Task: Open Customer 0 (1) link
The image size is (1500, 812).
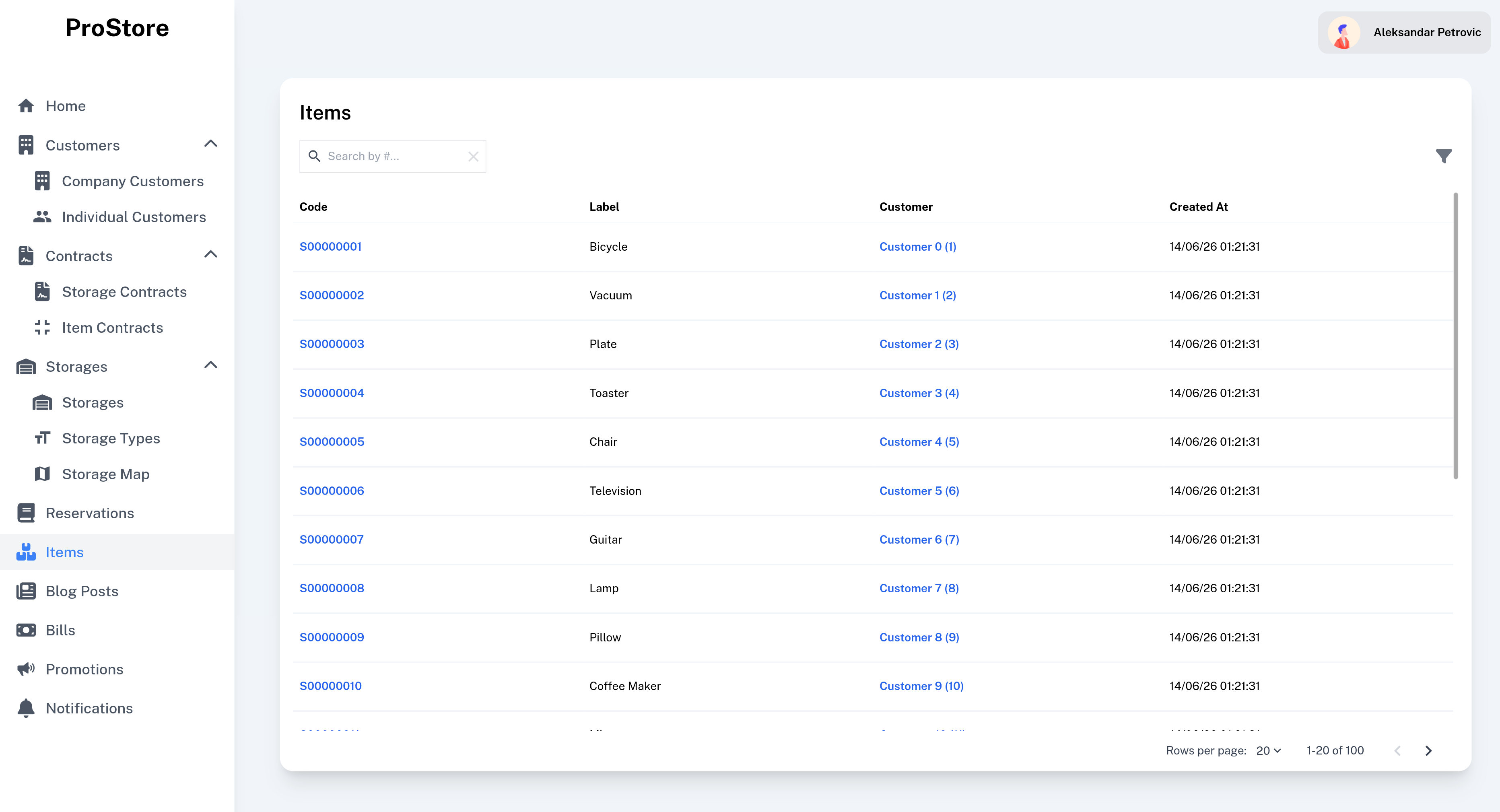Action: pyautogui.click(x=918, y=246)
